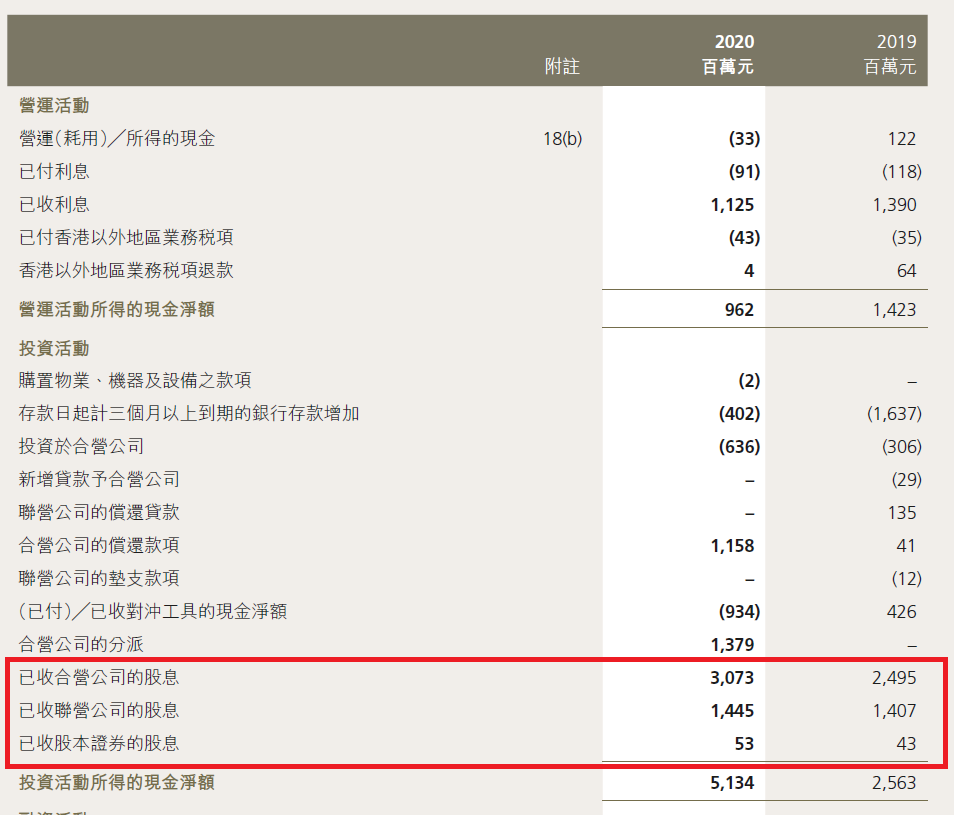Select the 2019 value (306)

(902, 446)
